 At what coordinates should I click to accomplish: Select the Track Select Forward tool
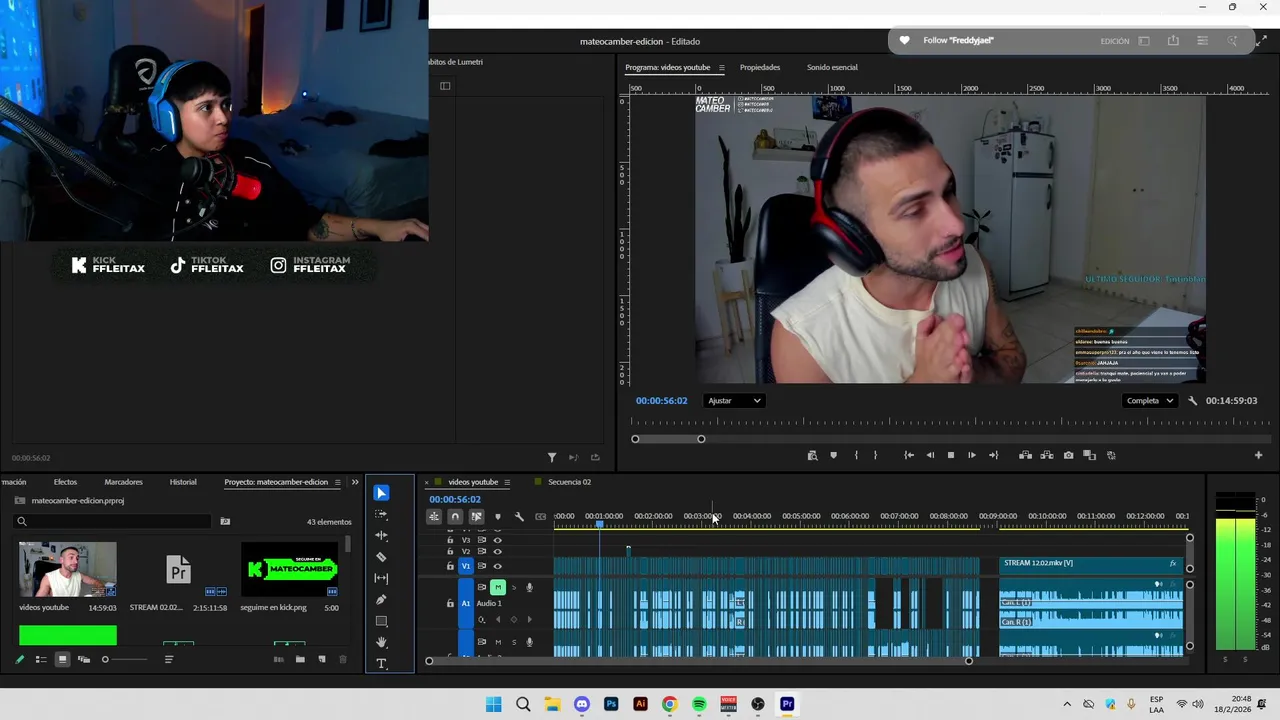pos(381,514)
